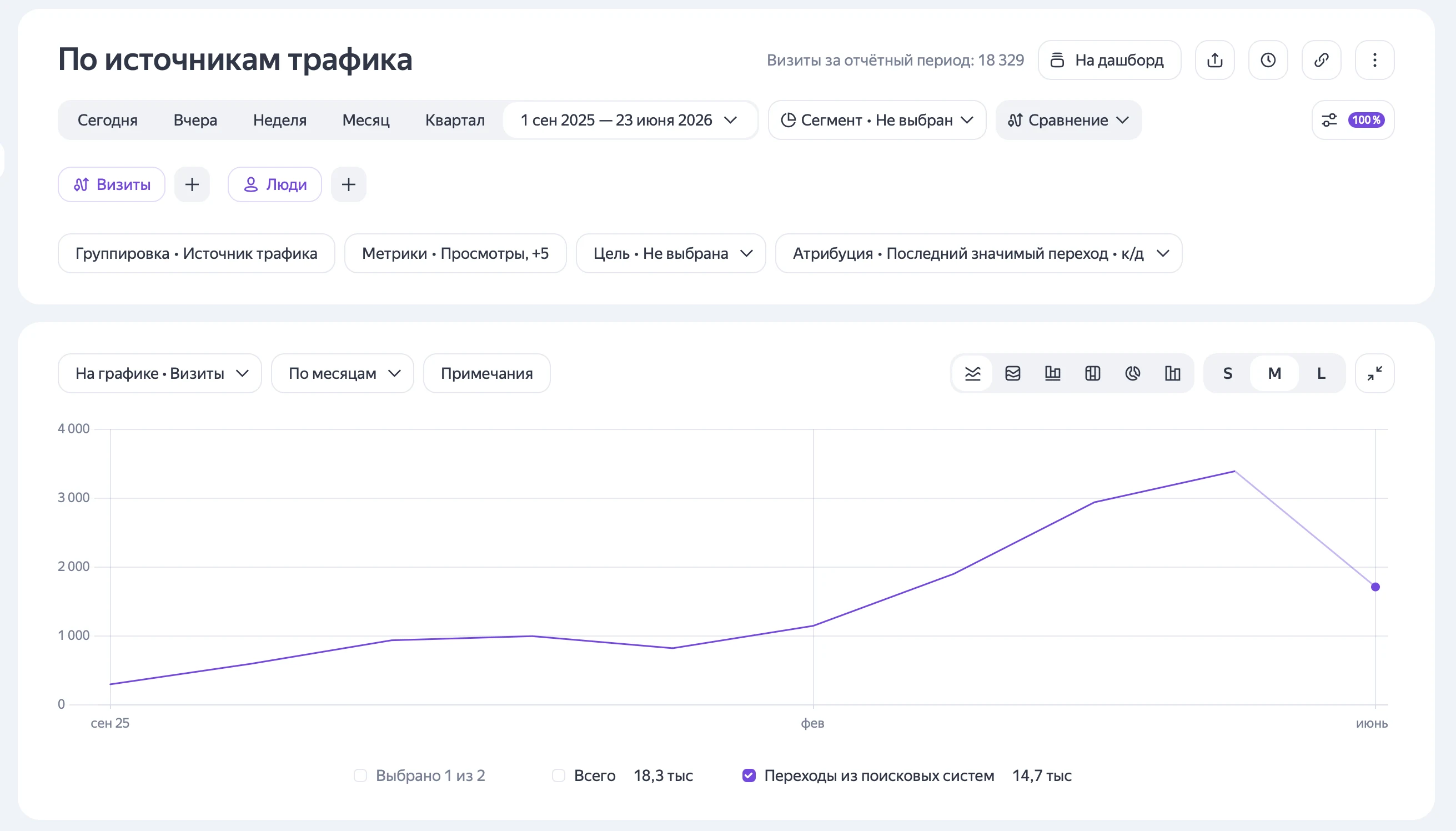Open sampling accuracy settings 100% control
Screen dimensions: 1456x831
pos(1353,120)
